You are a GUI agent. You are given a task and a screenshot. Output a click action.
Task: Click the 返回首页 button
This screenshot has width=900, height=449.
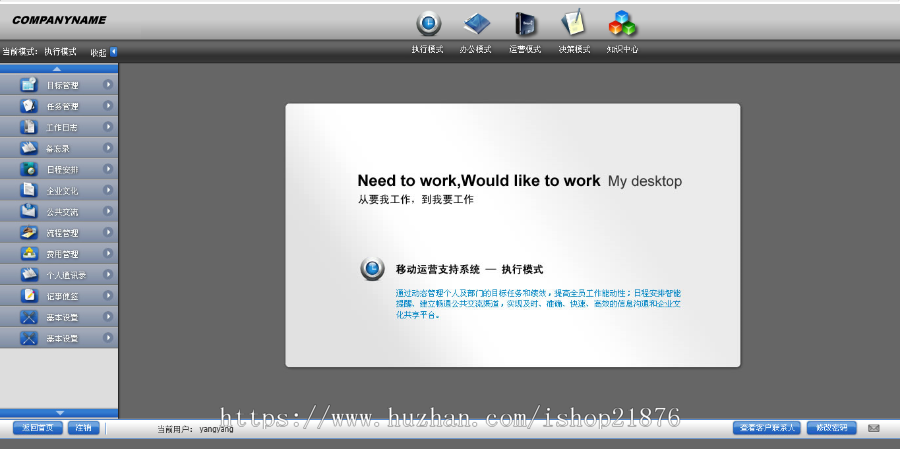(38, 428)
